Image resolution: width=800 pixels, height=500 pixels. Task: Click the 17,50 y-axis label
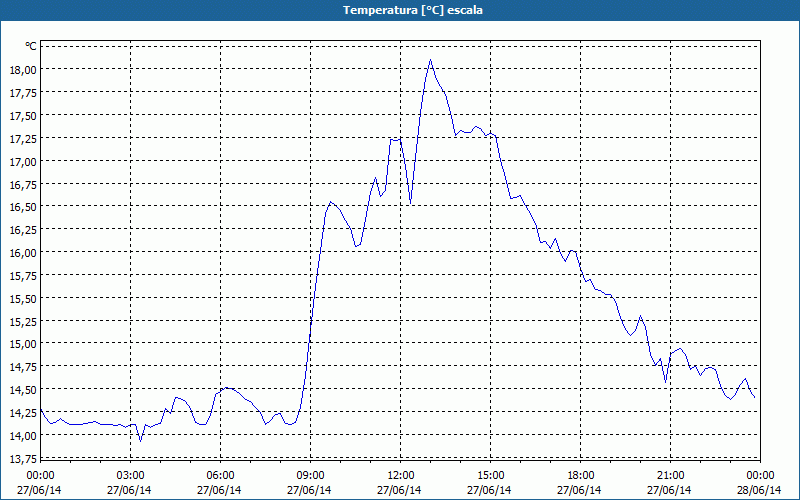[x=23, y=116]
